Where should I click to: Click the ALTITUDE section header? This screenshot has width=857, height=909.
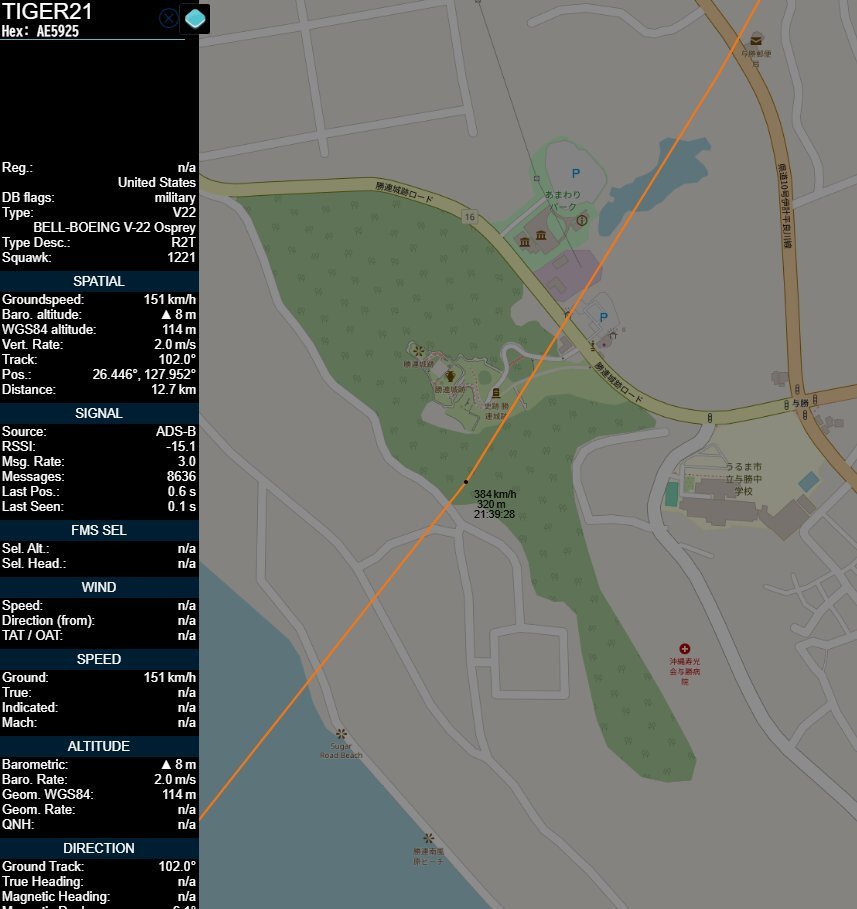(x=99, y=746)
